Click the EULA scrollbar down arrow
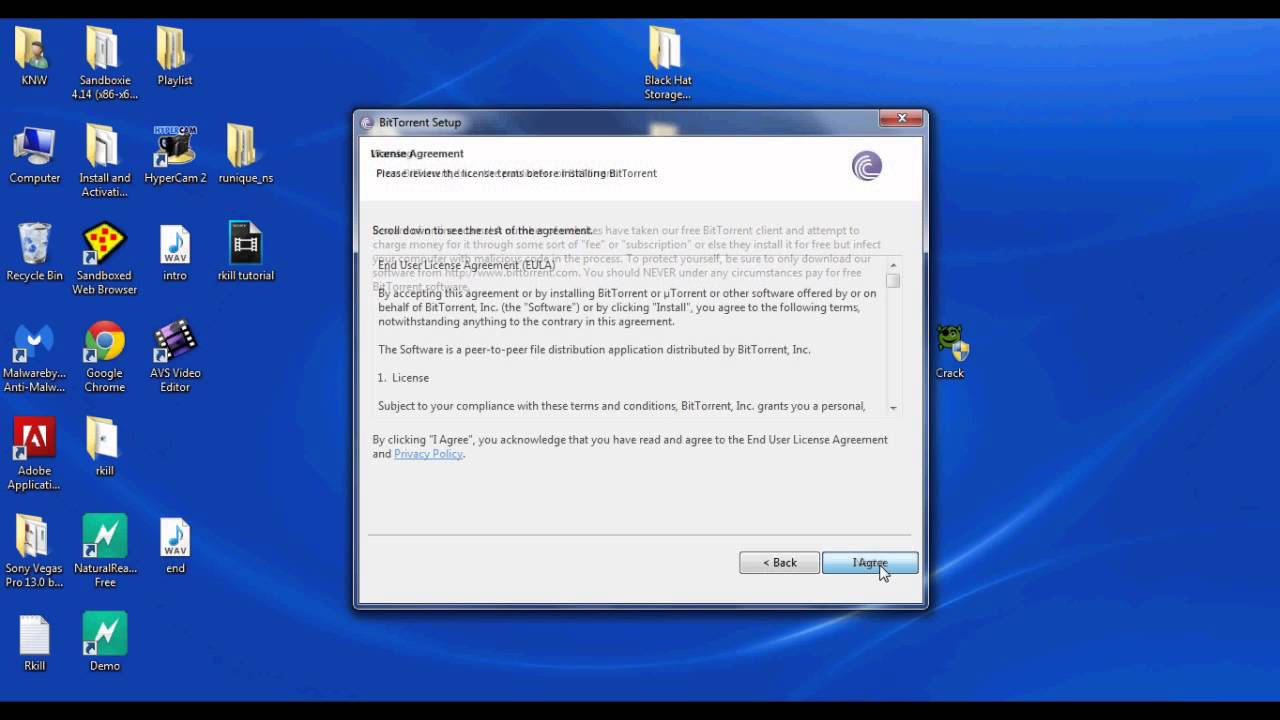 click(x=893, y=407)
